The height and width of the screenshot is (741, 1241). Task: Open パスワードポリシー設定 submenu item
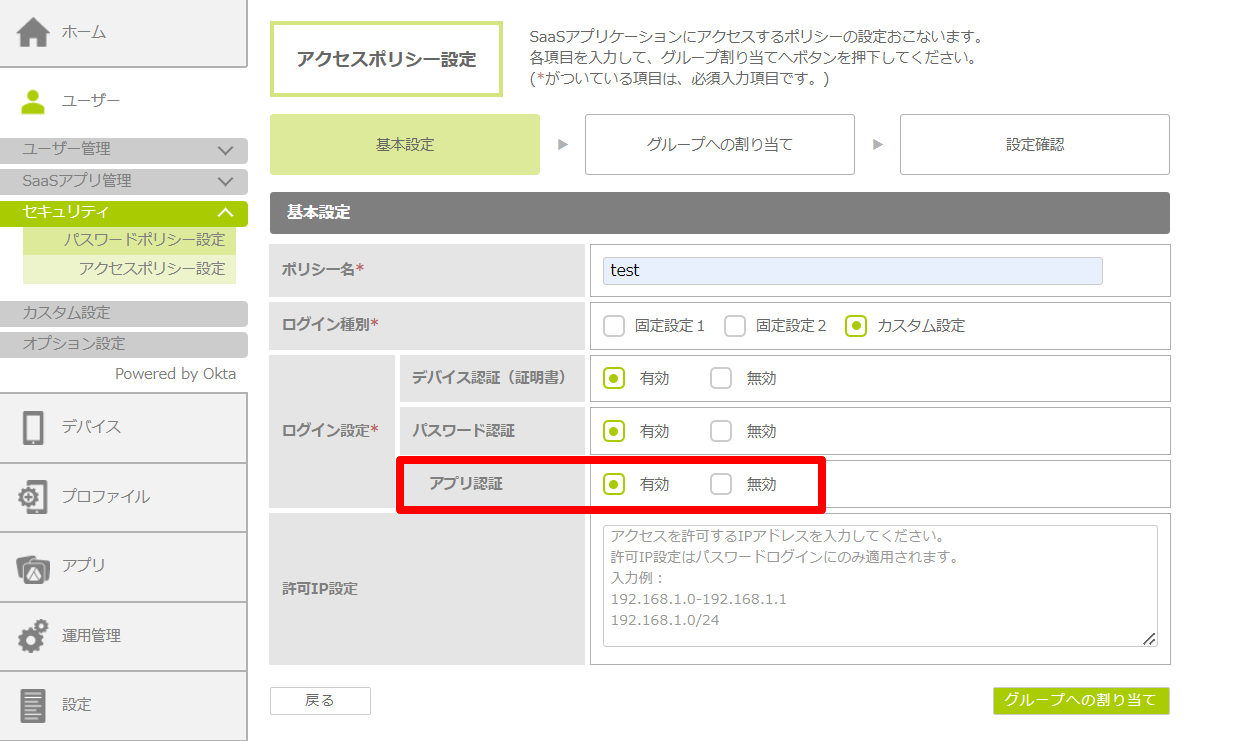(x=144, y=240)
